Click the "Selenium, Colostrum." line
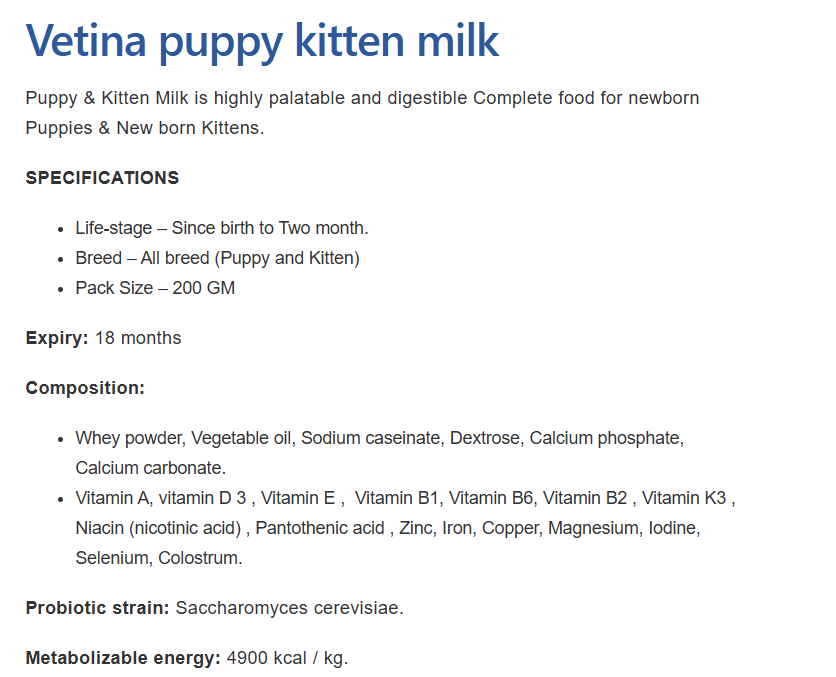This screenshot has width=836, height=677. (158, 558)
